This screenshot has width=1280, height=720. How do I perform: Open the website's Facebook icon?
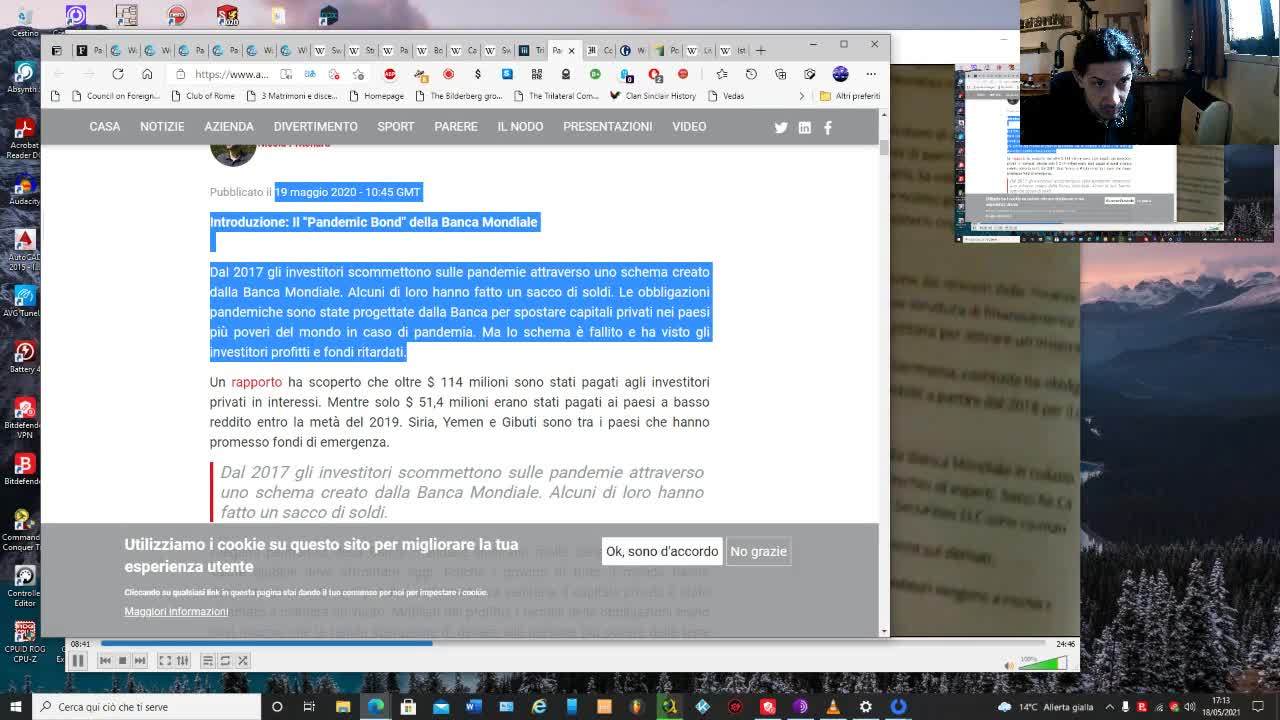(x=828, y=127)
